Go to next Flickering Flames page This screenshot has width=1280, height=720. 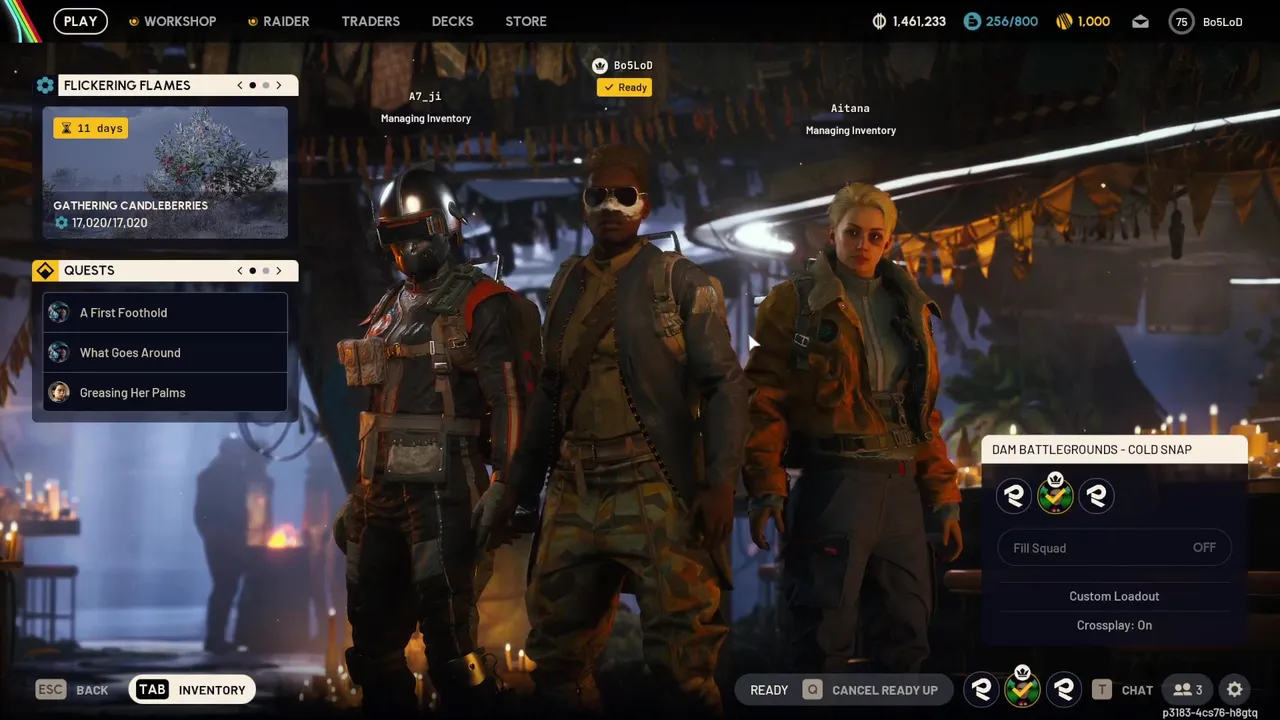279,85
